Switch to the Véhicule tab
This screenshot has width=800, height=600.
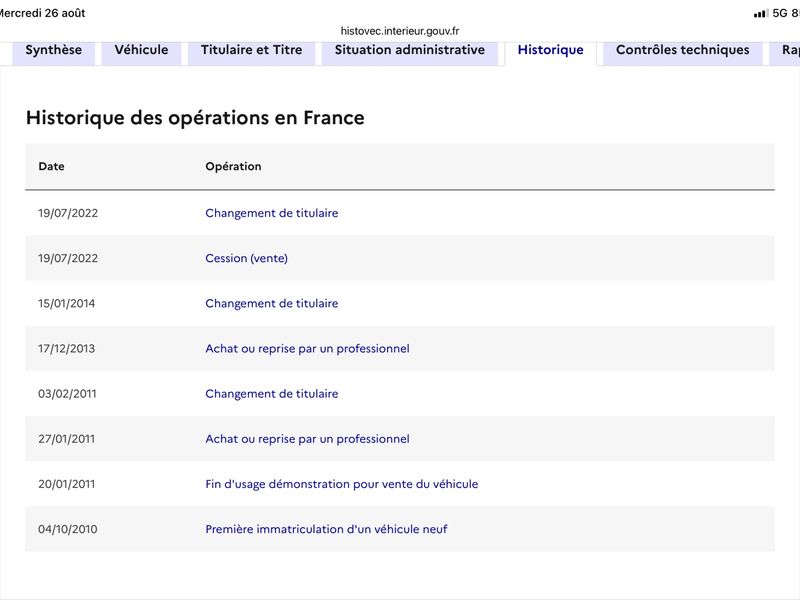(x=141, y=50)
